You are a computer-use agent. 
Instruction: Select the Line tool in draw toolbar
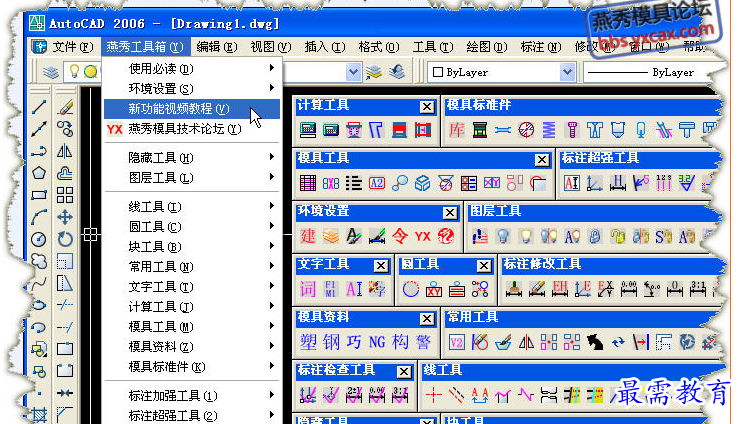pyautogui.click(x=39, y=107)
